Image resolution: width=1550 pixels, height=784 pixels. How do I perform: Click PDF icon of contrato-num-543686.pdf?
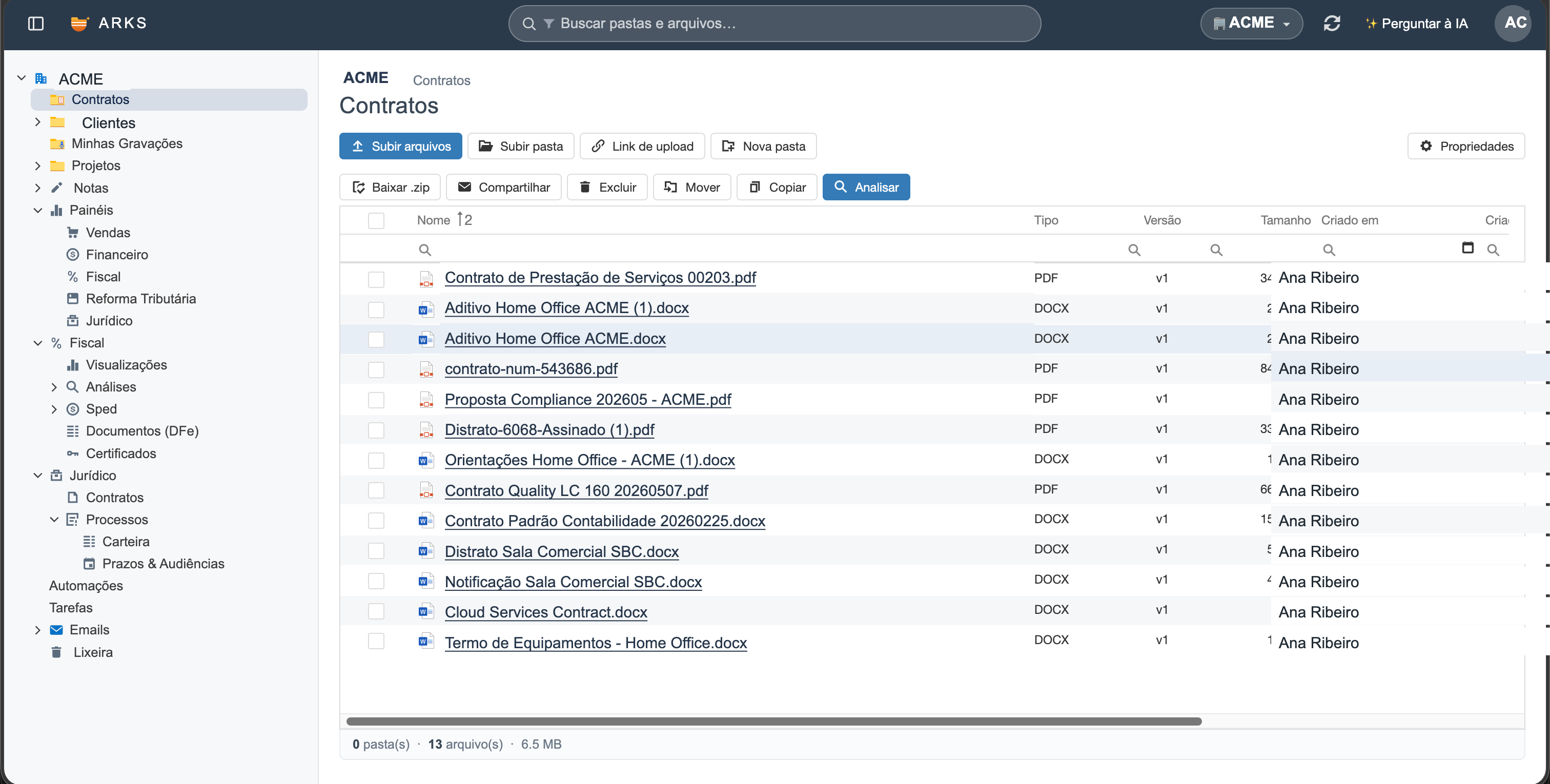(x=426, y=369)
